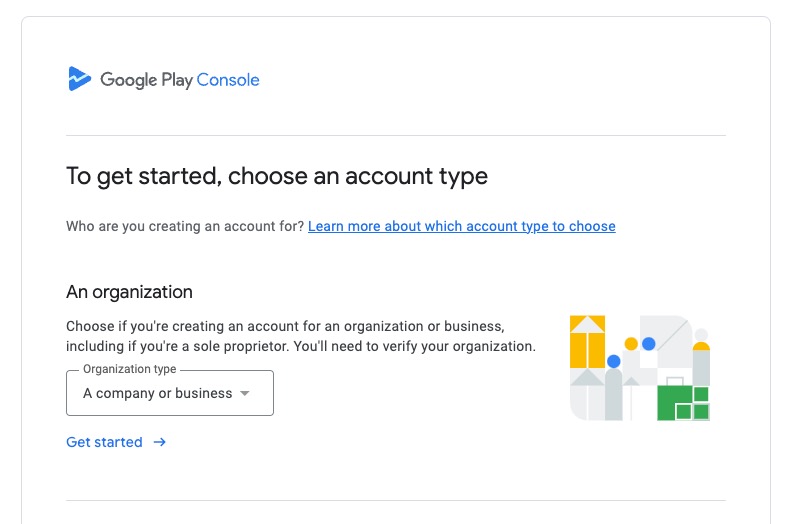The image size is (785, 524).
Task: Click the 'choose an account type' heading
Action: point(277,177)
